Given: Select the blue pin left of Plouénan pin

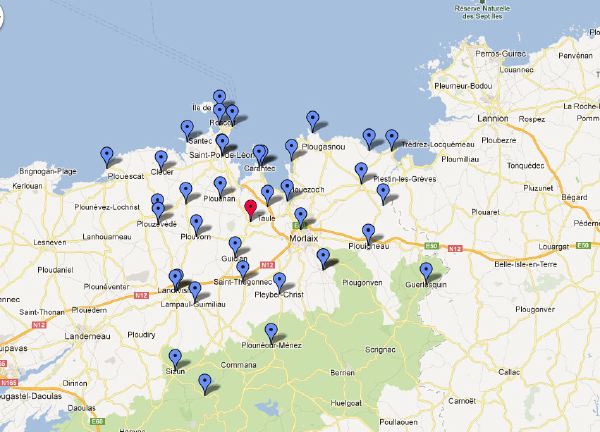Looking at the screenshot, I should coord(186,192).
